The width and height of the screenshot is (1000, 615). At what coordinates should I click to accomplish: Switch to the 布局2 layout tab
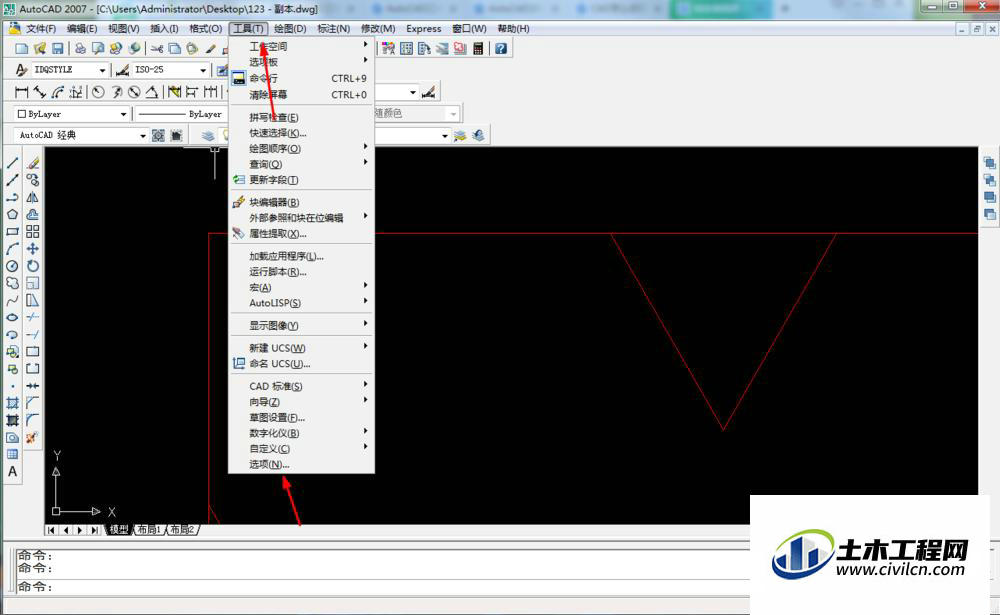pos(182,530)
